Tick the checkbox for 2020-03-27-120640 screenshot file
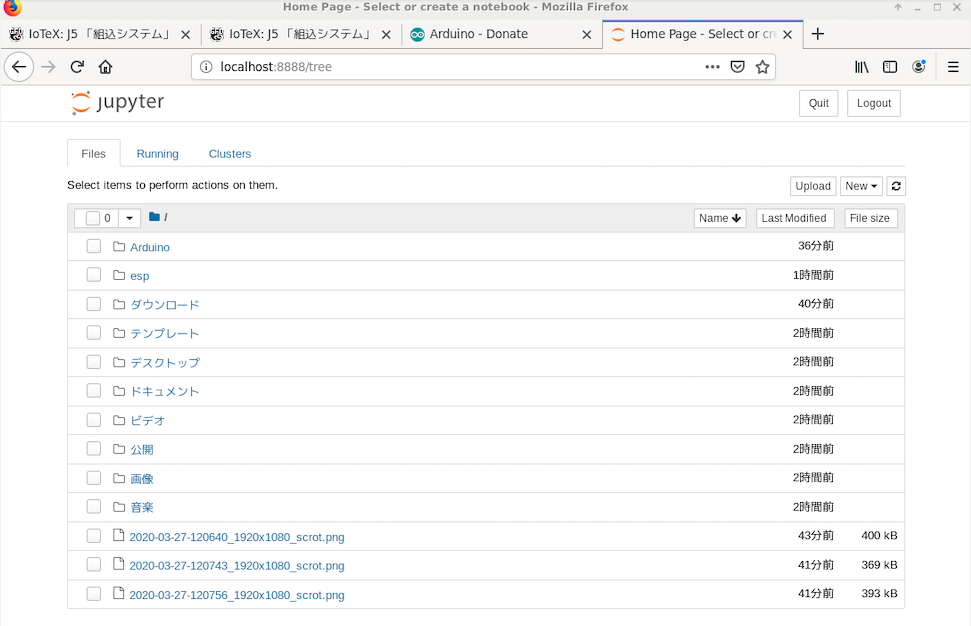971x626 pixels. [x=93, y=536]
